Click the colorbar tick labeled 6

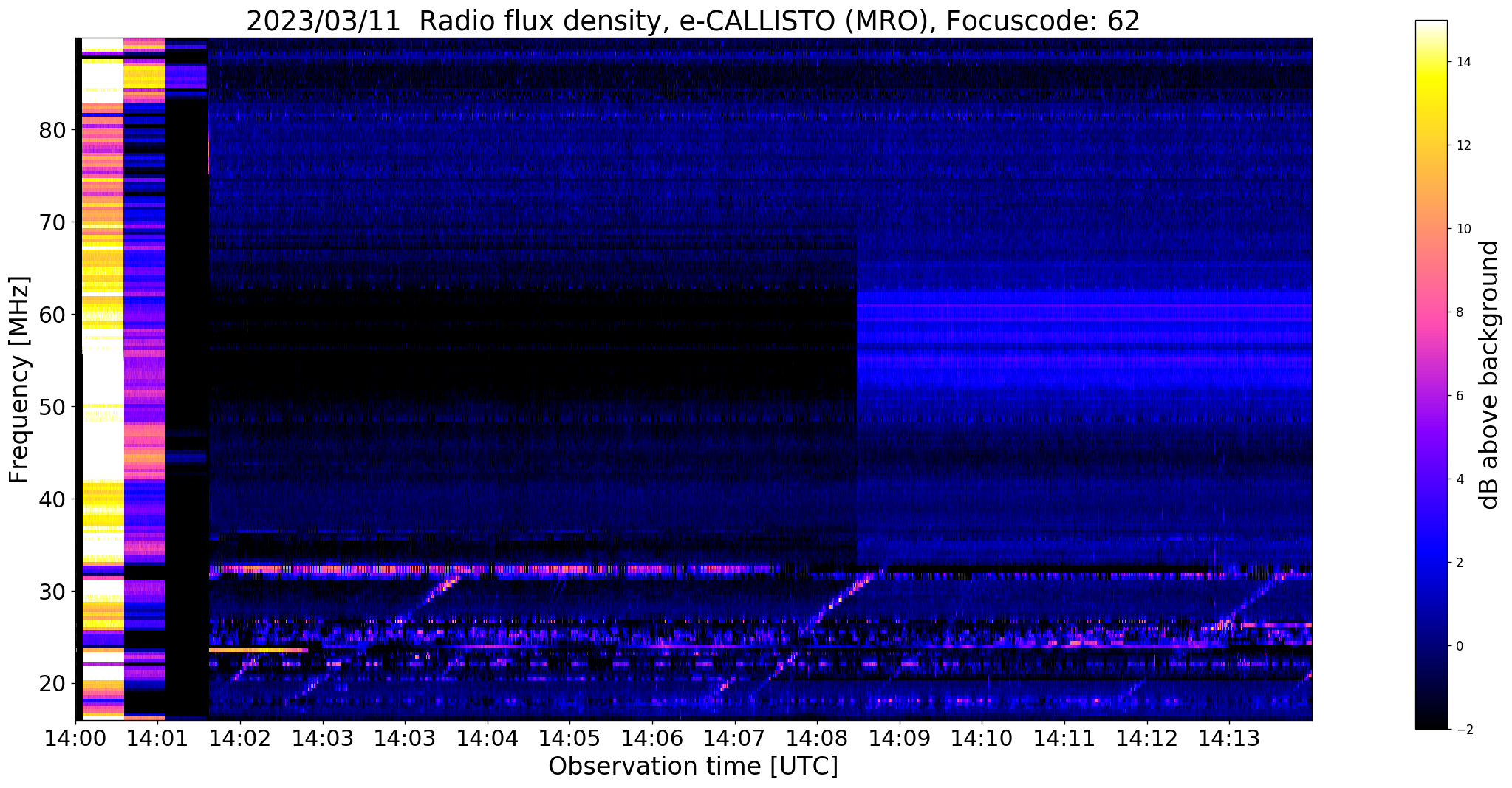(1458, 397)
